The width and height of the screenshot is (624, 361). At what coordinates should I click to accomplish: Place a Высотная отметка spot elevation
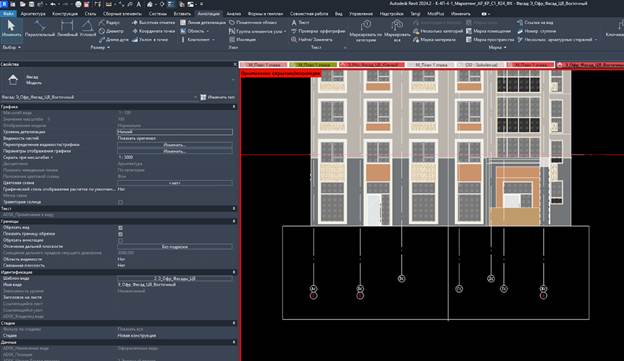point(153,23)
